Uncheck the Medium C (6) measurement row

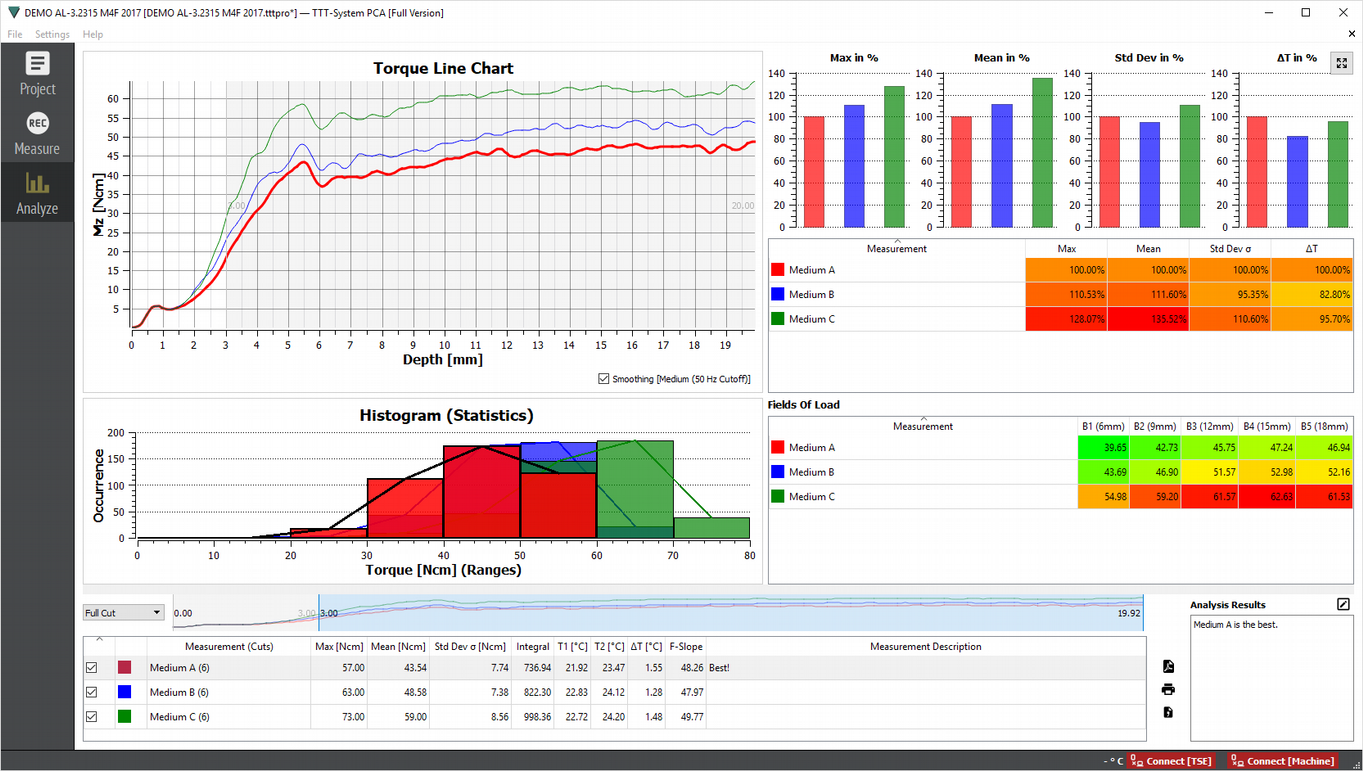coord(91,715)
